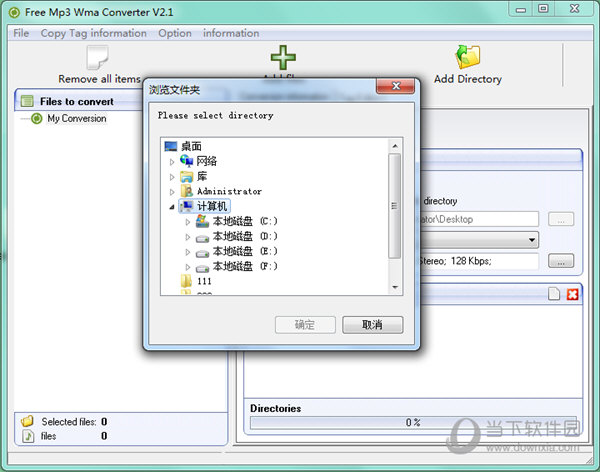The image size is (600, 472).
Task: Expand the Administrator tree node arrow
Action: (x=172, y=192)
